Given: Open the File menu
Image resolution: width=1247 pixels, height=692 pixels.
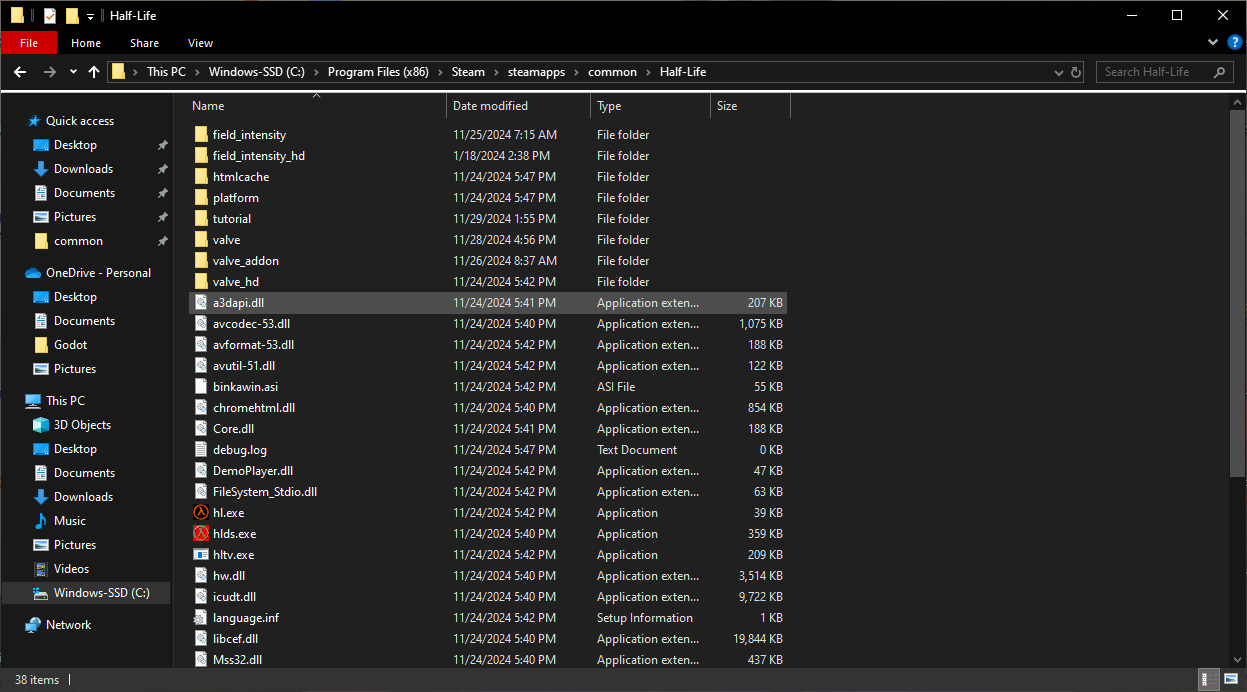Looking at the screenshot, I should coord(29,43).
